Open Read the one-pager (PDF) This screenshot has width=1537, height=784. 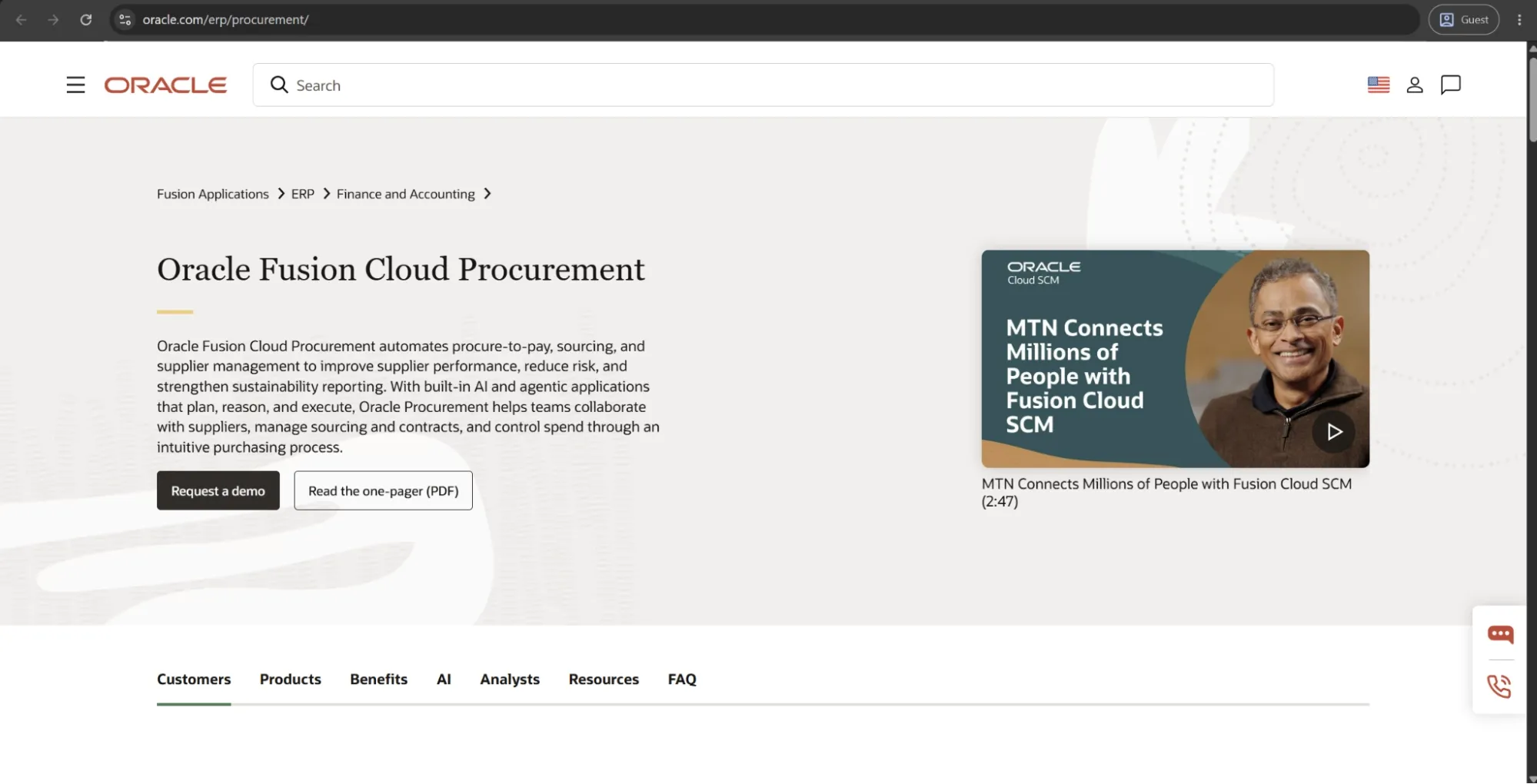click(383, 490)
